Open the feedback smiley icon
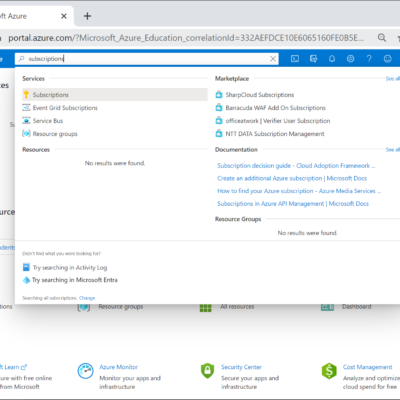Viewport: 400px width, 400px height. click(388, 59)
